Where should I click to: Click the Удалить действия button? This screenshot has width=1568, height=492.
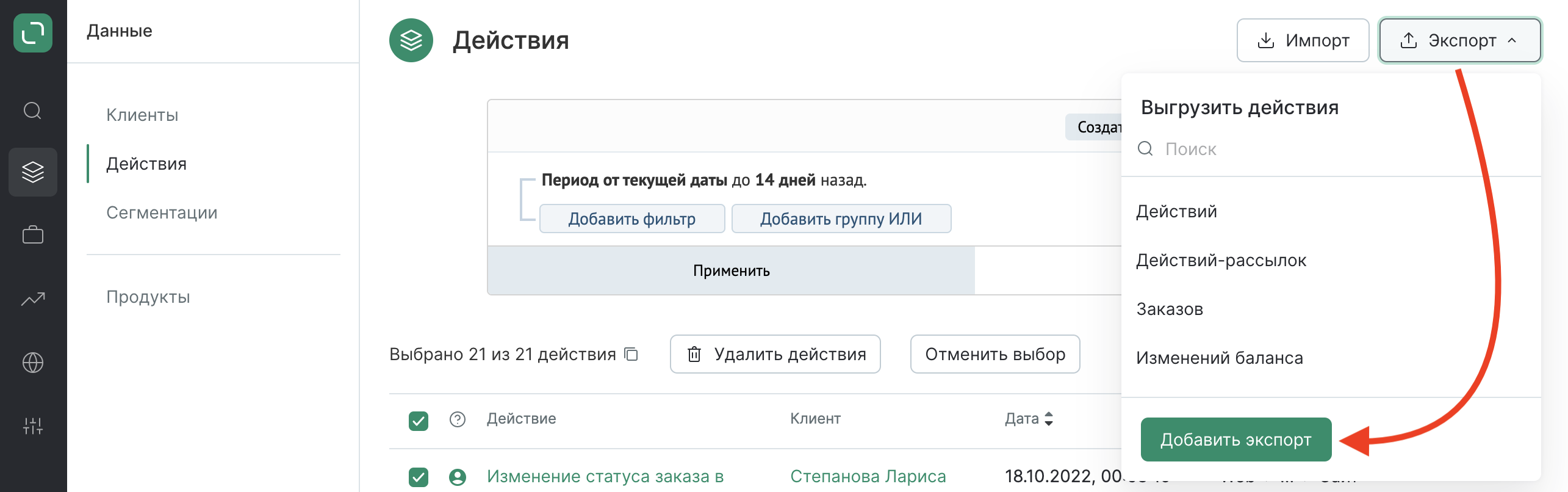coord(775,354)
